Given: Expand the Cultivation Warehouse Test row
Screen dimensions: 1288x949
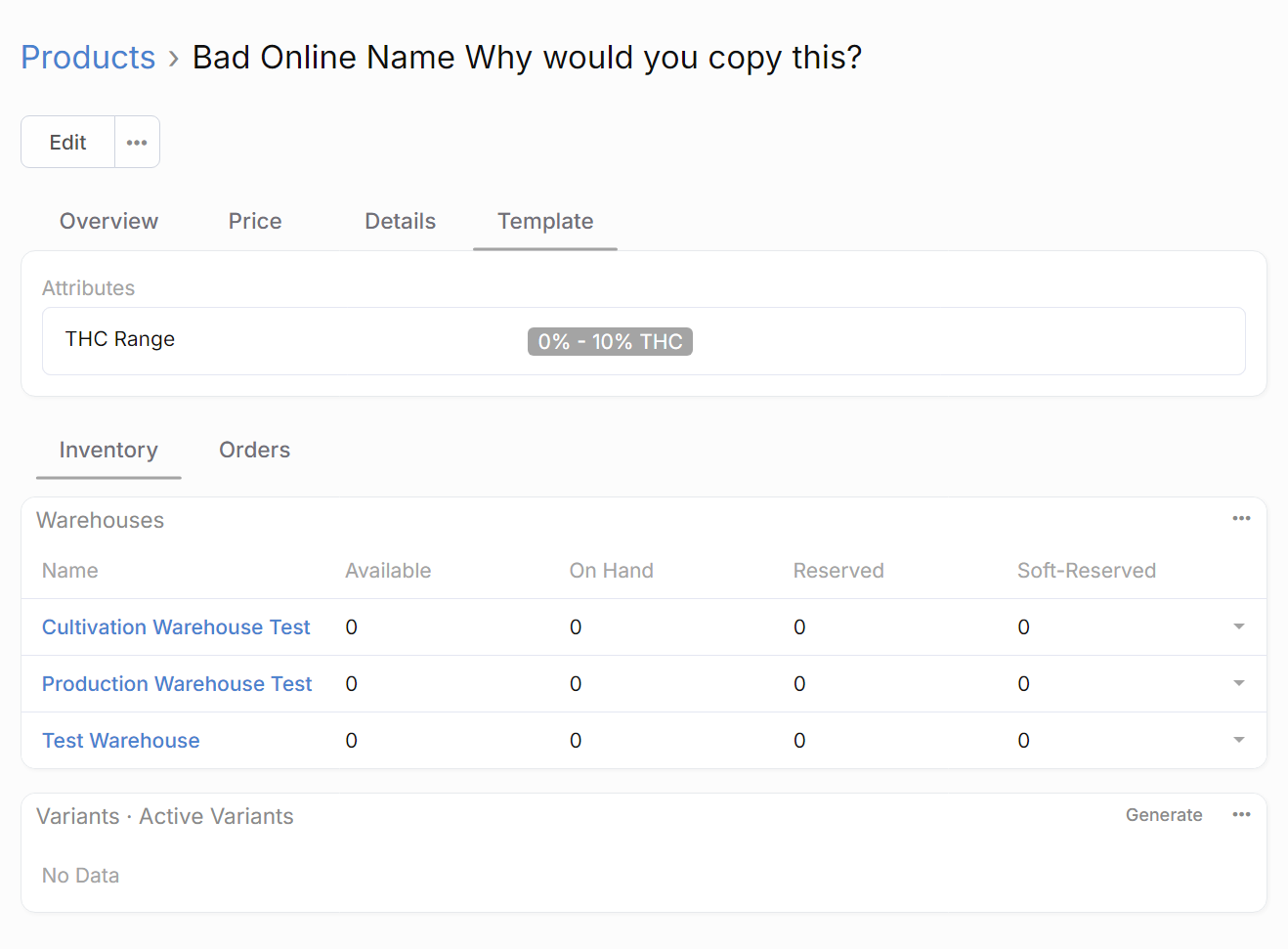Looking at the screenshot, I should (1238, 626).
